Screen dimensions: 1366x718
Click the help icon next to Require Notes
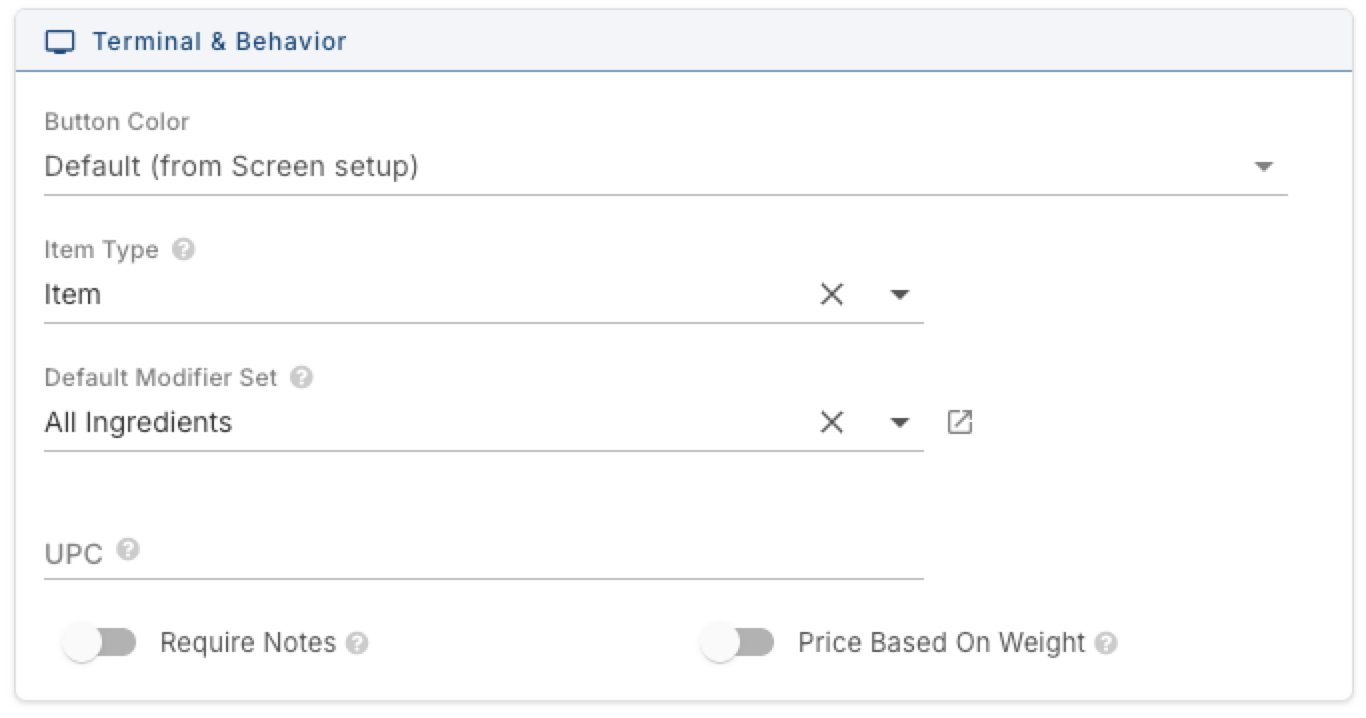click(357, 643)
